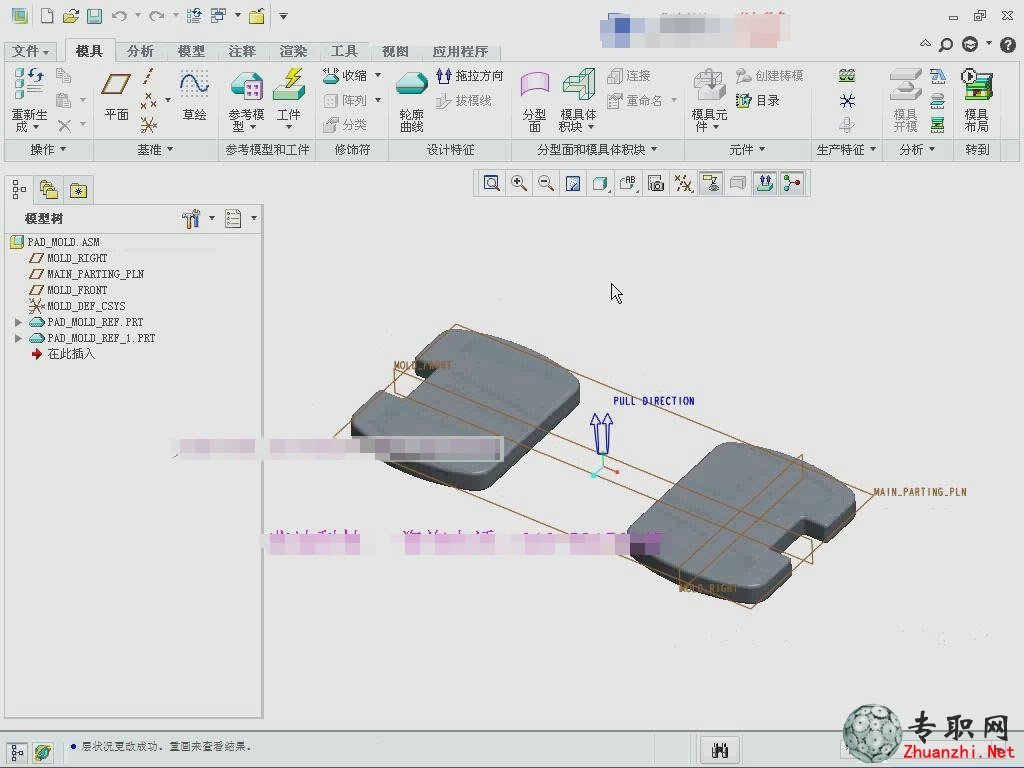This screenshot has width=1024, height=768.
Task: Zoom out using the magnifier minus icon
Action: tap(546, 184)
